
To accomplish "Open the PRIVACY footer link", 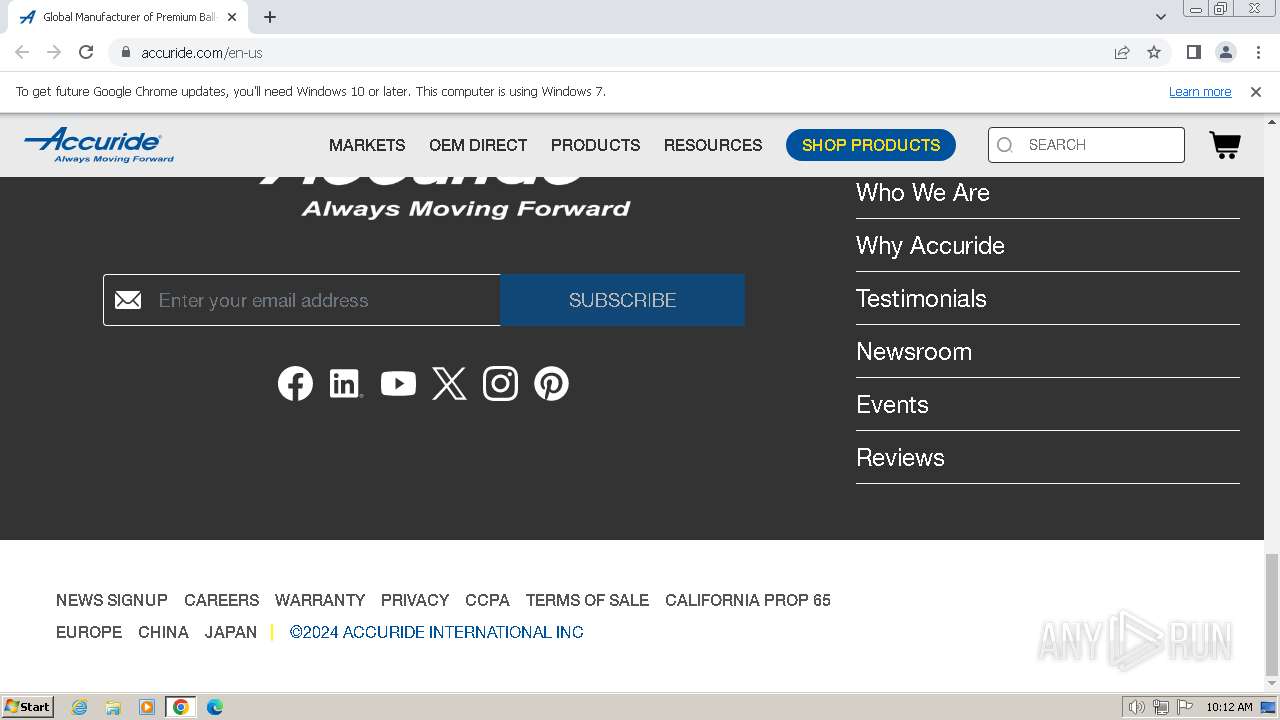I will (x=415, y=600).
